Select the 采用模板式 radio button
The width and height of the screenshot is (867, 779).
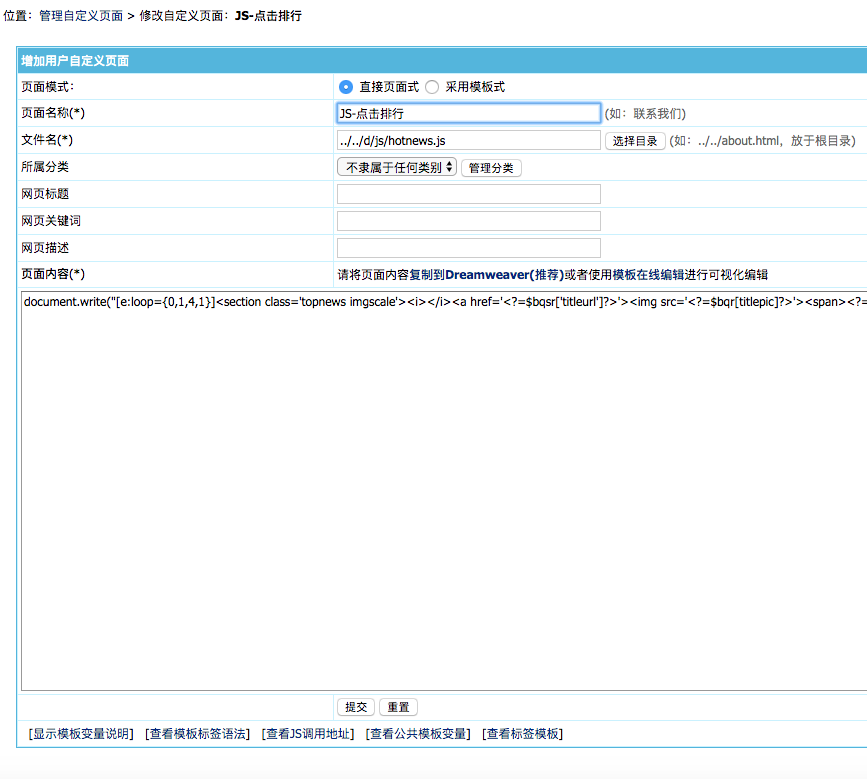point(432,87)
